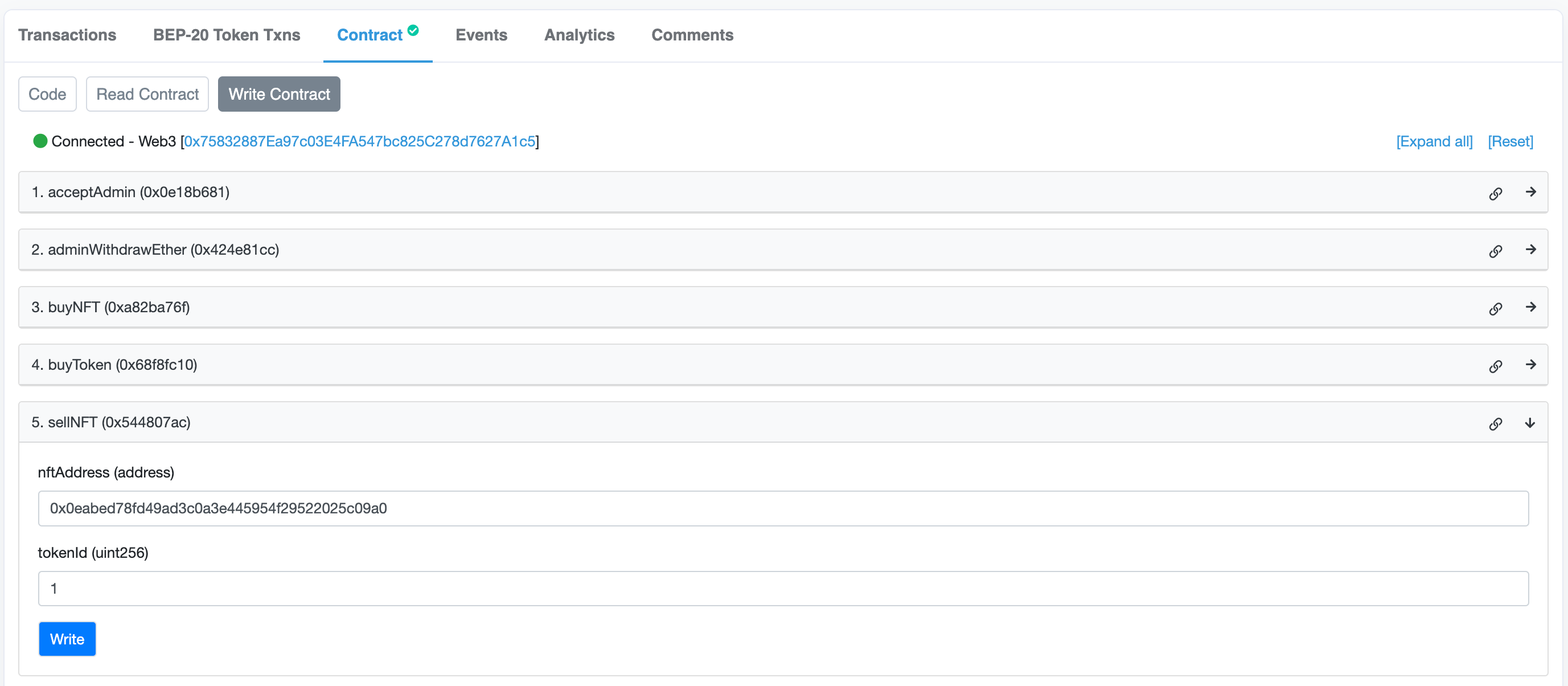
Task: Collapse sellNFT with its down arrow
Action: point(1530,423)
